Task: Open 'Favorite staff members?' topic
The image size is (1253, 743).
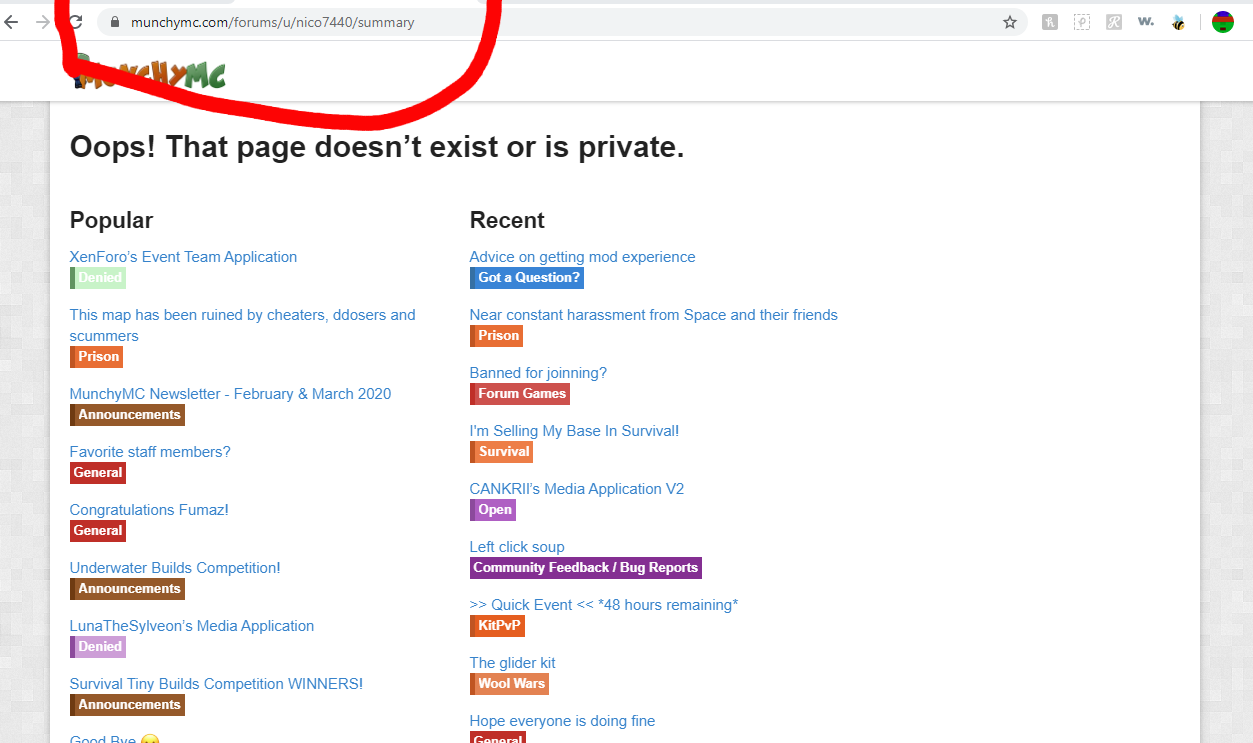Action: click(150, 452)
